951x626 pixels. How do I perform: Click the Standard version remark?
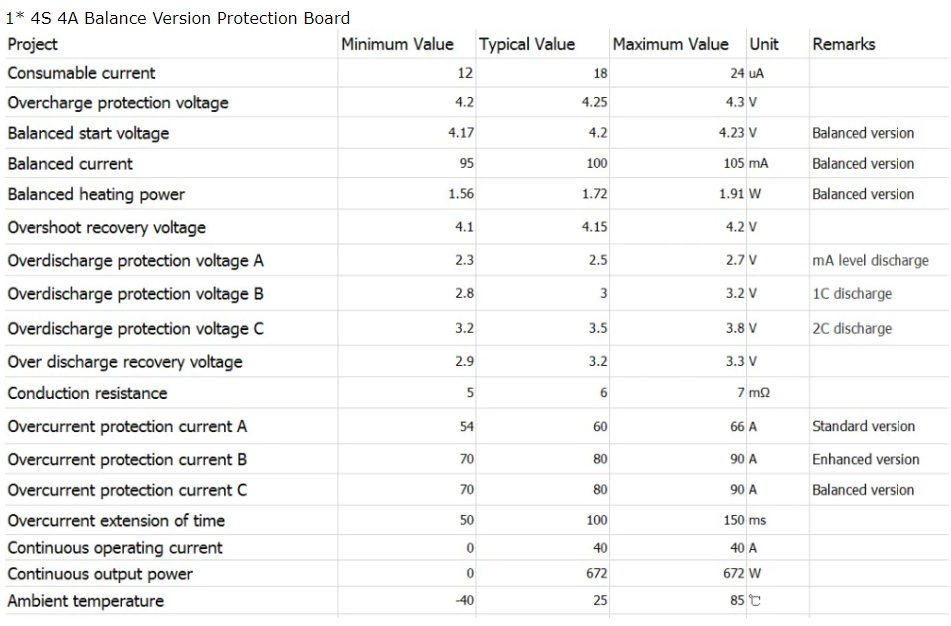point(863,426)
